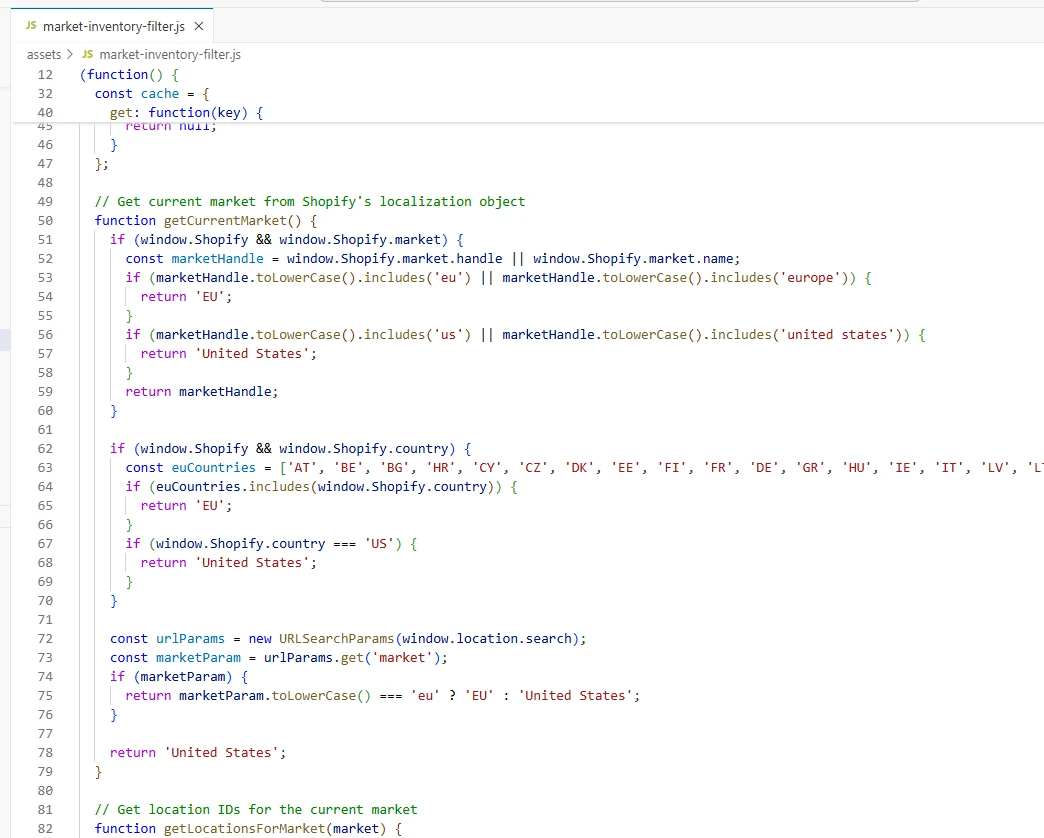Click the getLocationsForMarket function name

245,828
